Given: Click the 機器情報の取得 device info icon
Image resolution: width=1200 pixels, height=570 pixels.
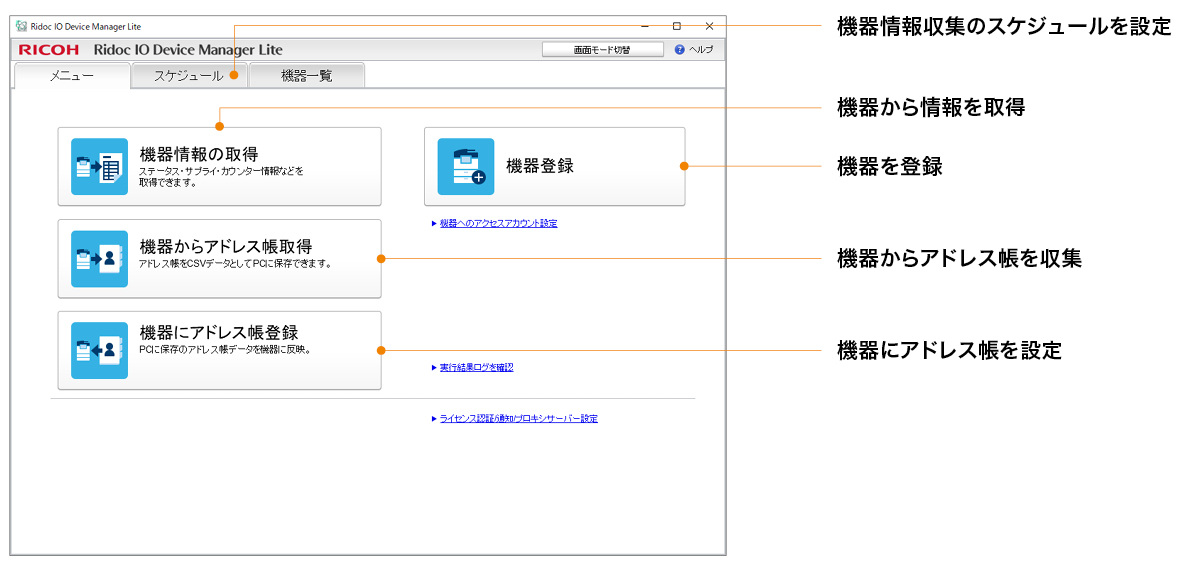Looking at the screenshot, I should 99,166.
